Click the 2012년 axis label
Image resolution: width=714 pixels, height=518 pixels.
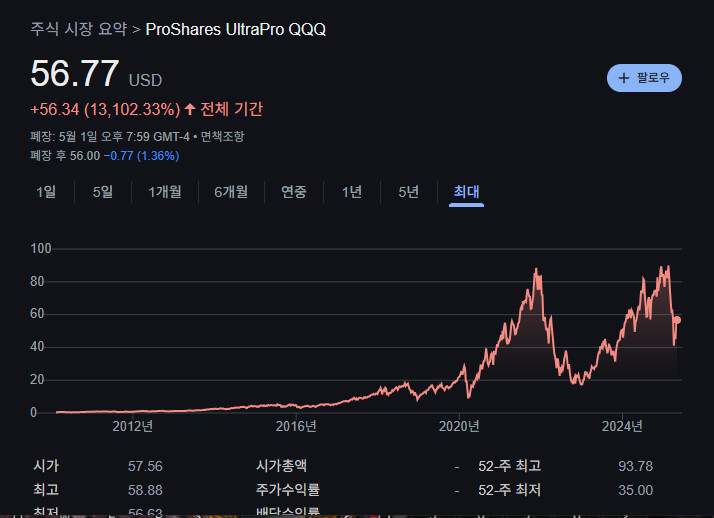pyautogui.click(x=133, y=426)
